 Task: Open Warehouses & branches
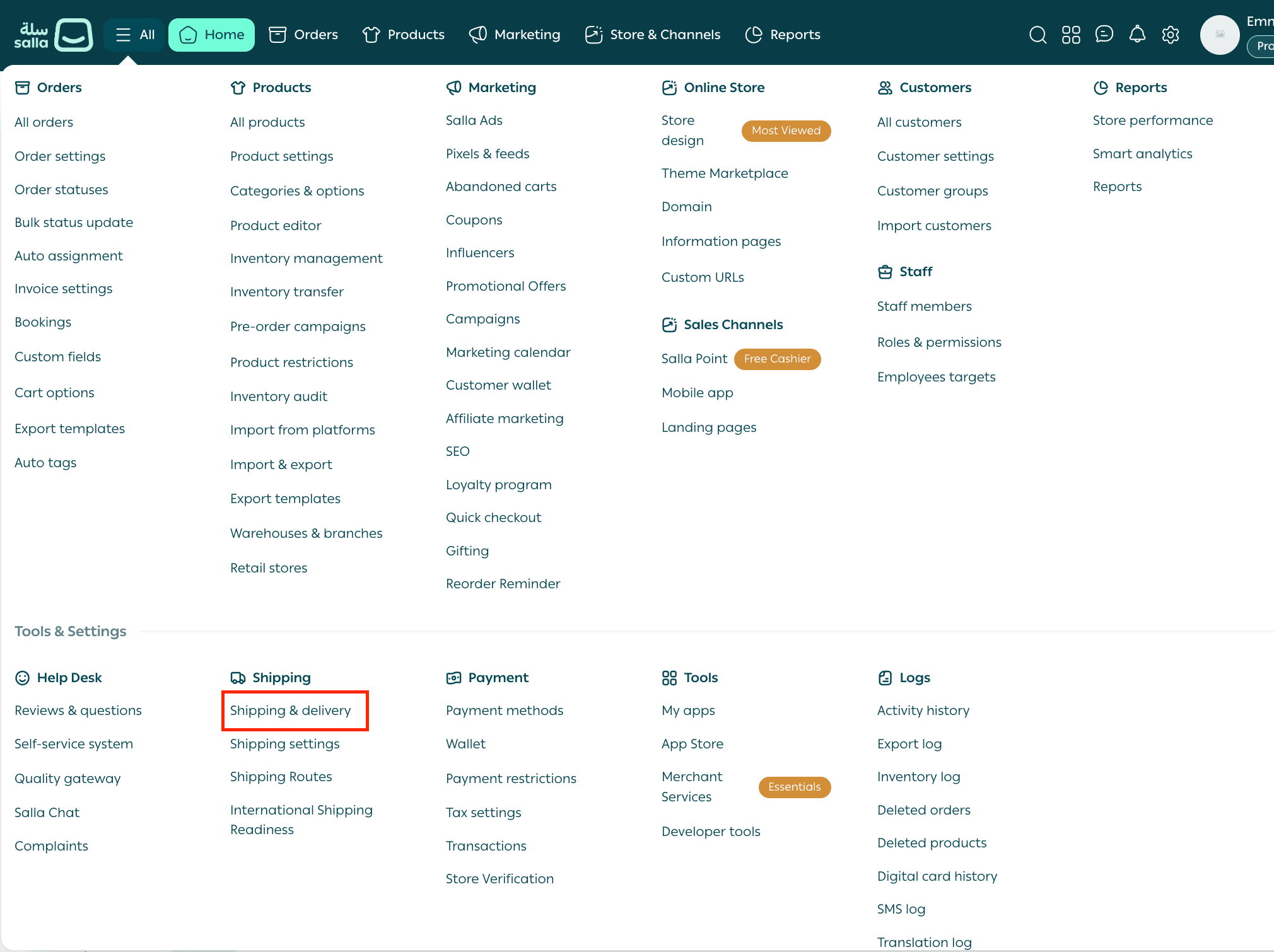pyautogui.click(x=306, y=533)
